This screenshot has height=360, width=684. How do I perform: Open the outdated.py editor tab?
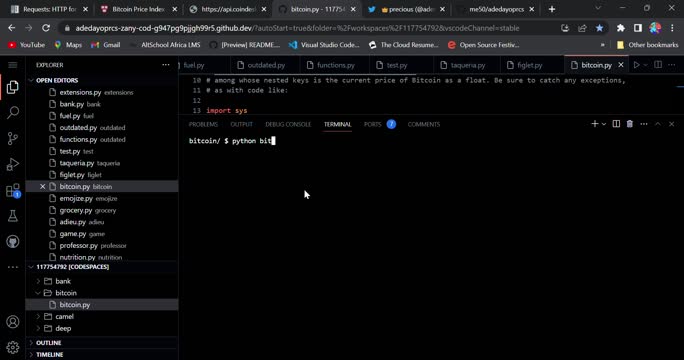(x=265, y=65)
